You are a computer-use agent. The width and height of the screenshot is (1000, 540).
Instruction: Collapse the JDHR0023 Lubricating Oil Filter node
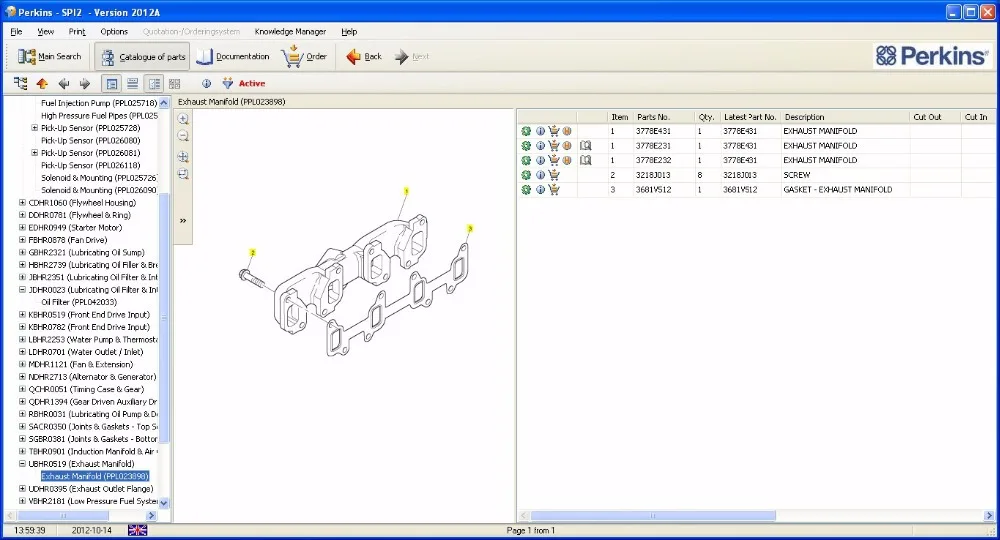tap(22, 289)
